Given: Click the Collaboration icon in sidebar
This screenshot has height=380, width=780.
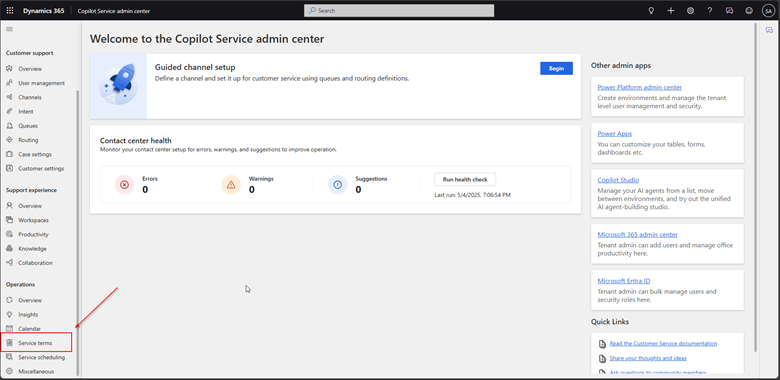Looking at the screenshot, I should [x=9, y=263].
